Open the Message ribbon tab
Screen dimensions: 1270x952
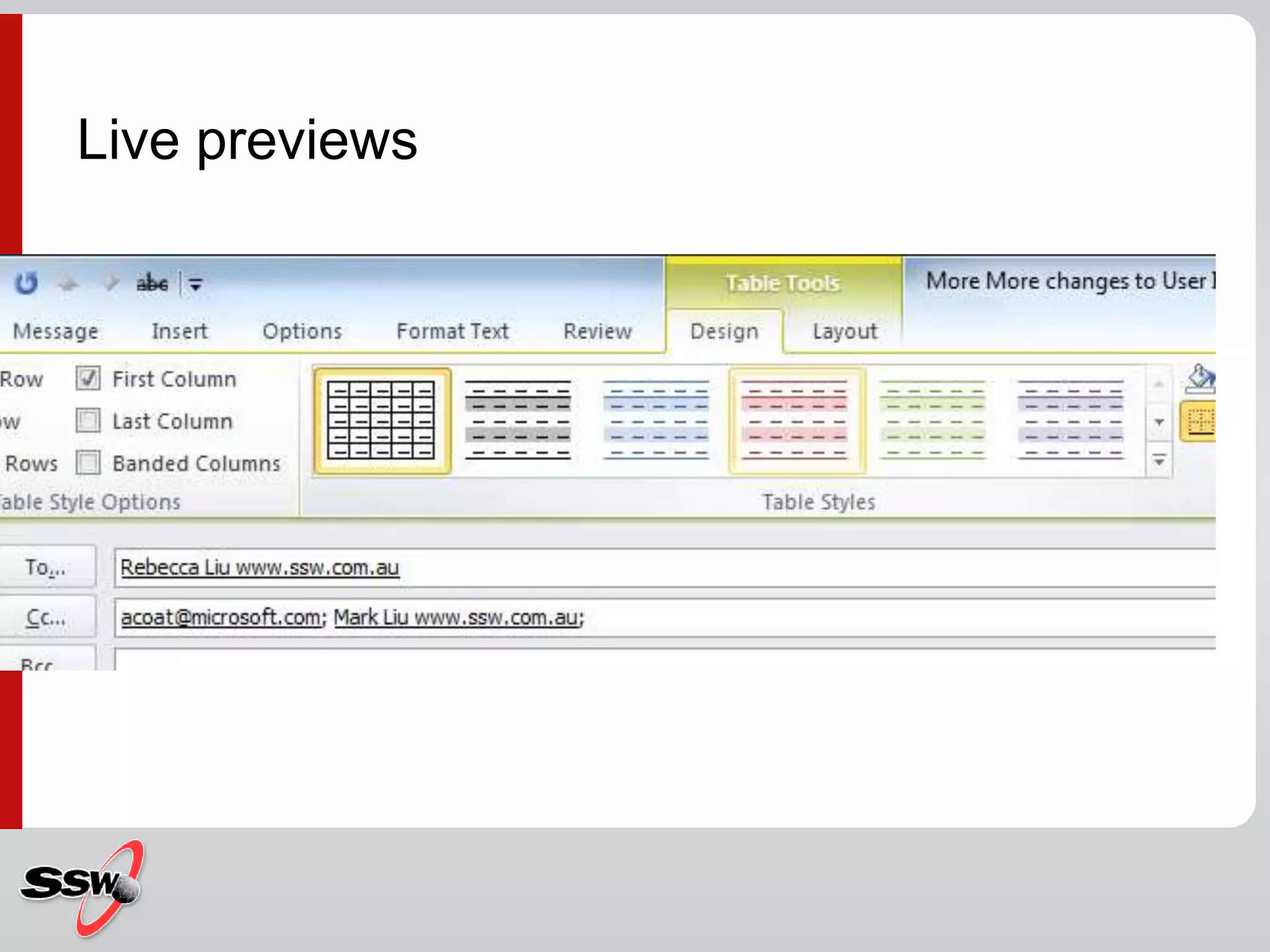(x=55, y=331)
